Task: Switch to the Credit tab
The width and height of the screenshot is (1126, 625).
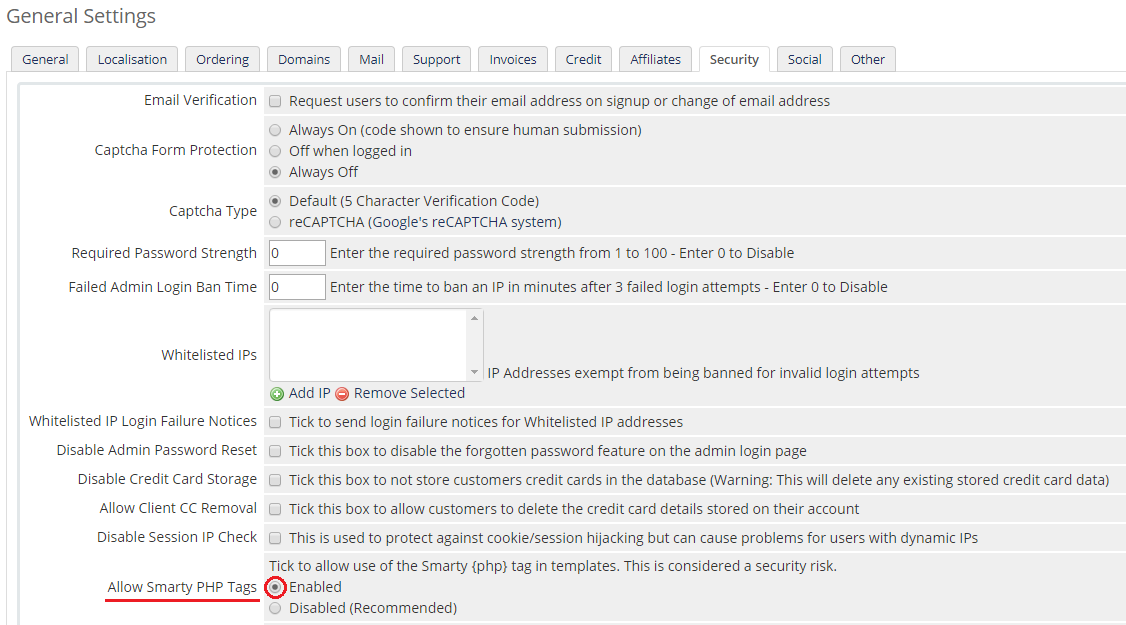Action: point(583,60)
